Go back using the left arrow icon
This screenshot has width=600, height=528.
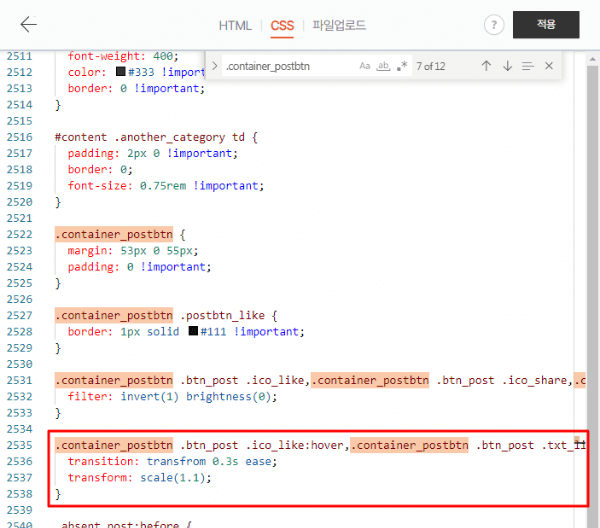[28, 24]
